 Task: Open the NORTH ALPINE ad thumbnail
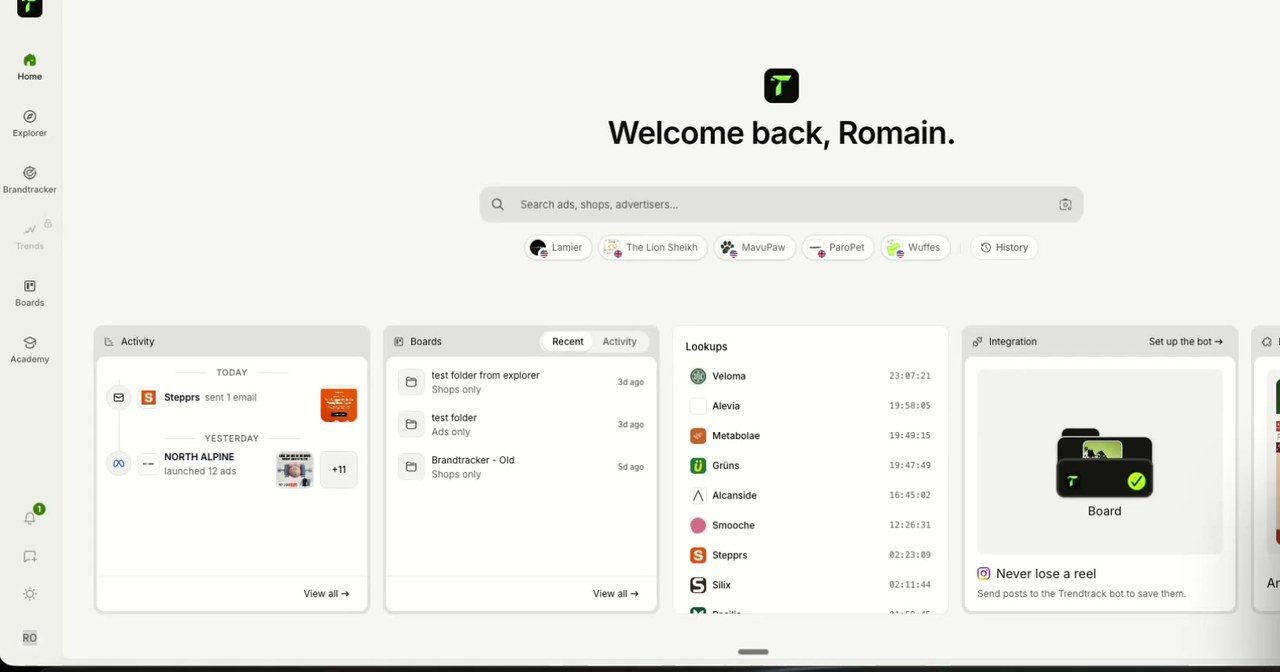[x=295, y=469]
